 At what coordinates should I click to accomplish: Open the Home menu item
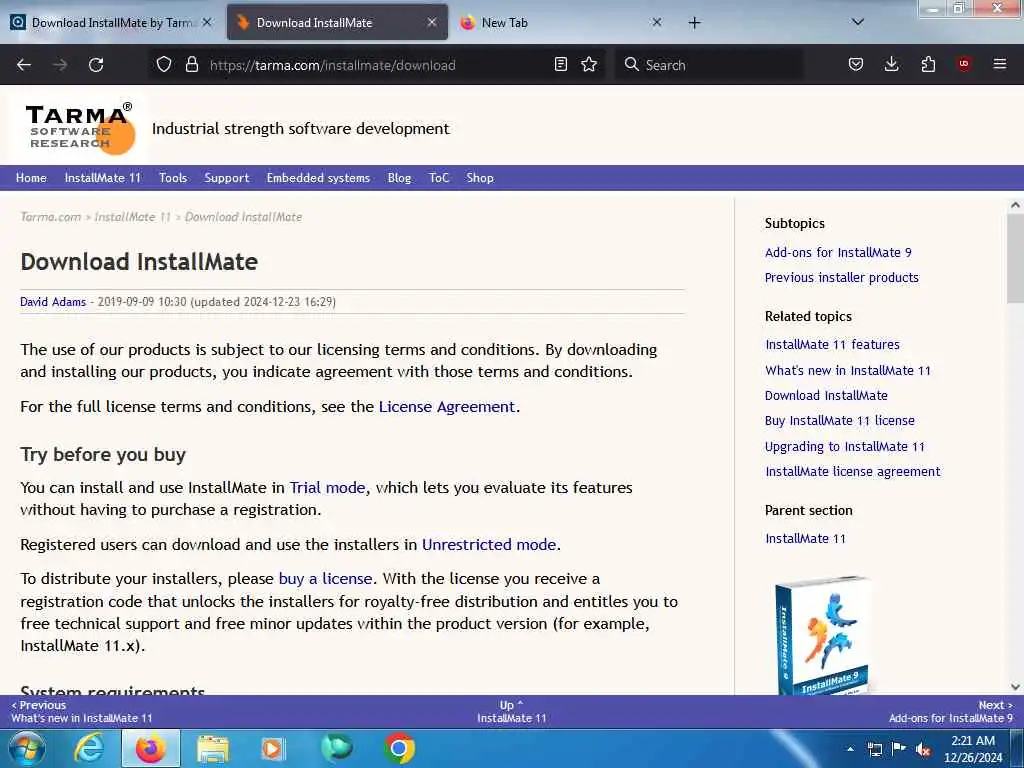tap(31, 178)
